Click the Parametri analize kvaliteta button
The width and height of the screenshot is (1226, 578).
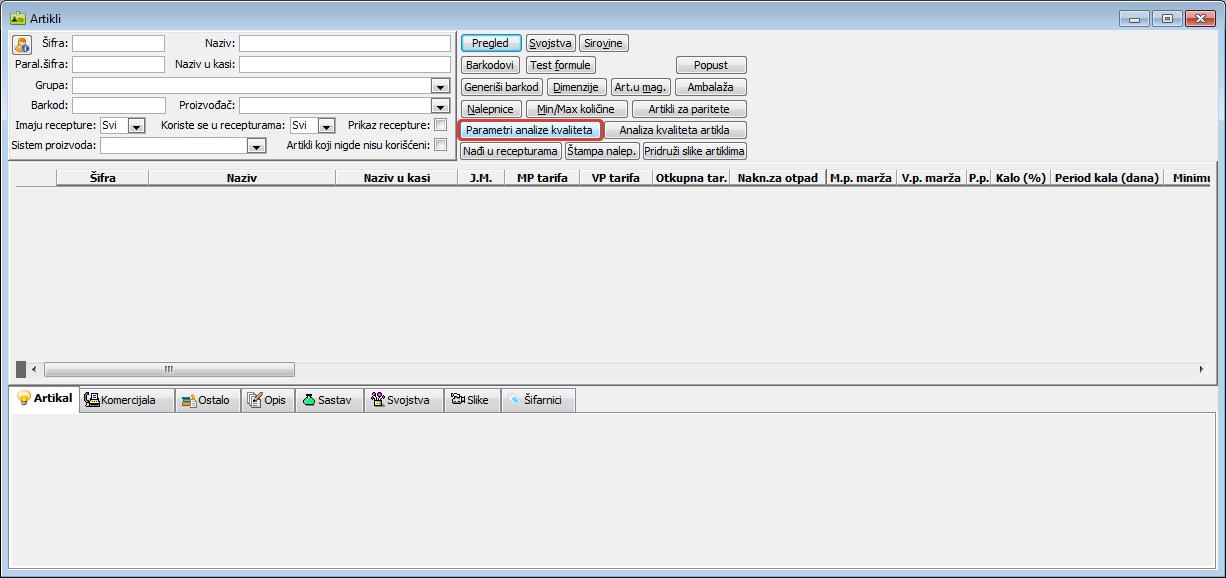pyautogui.click(x=530, y=130)
